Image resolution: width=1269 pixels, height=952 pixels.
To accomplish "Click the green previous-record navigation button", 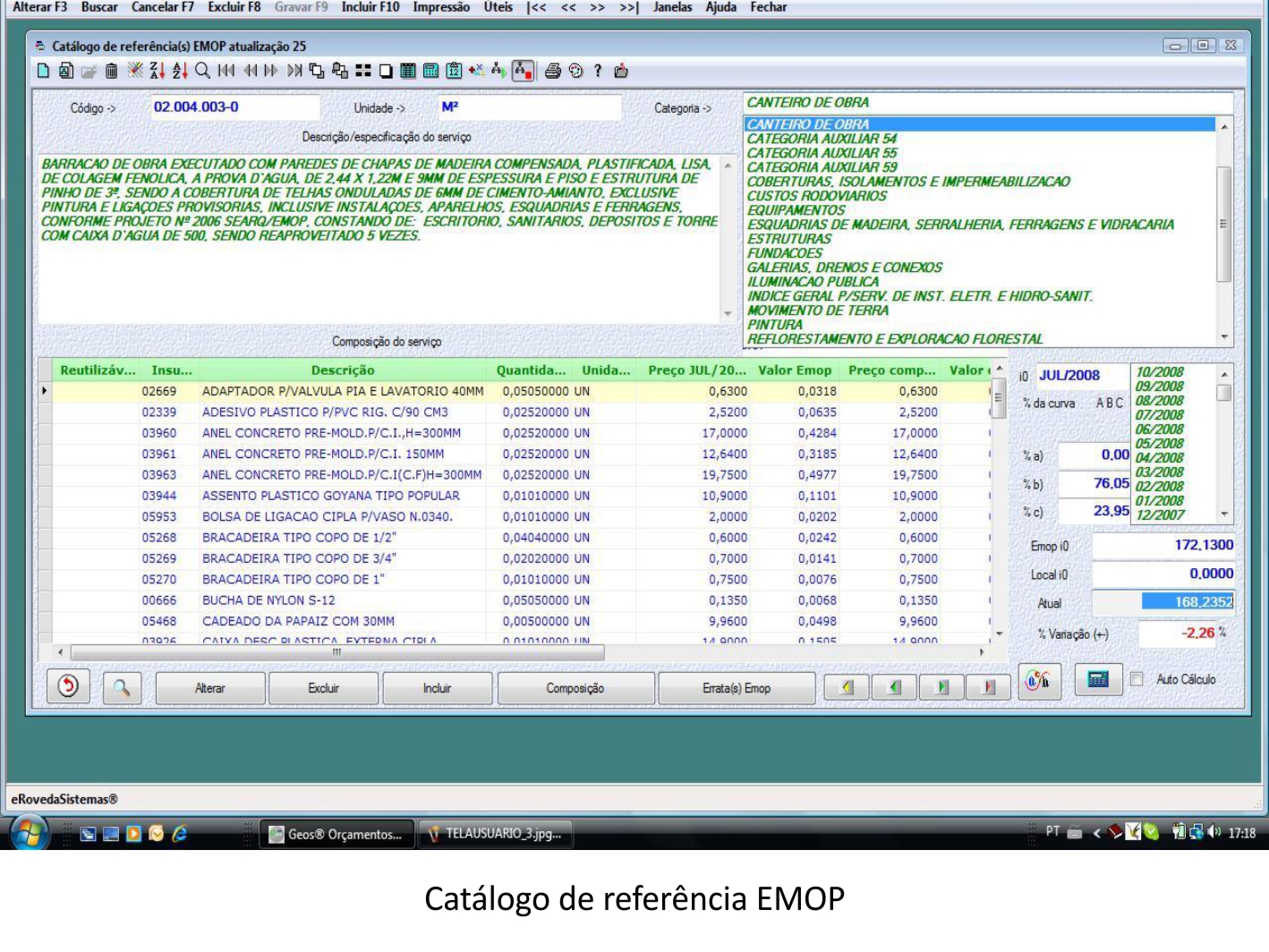I will tap(894, 687).
